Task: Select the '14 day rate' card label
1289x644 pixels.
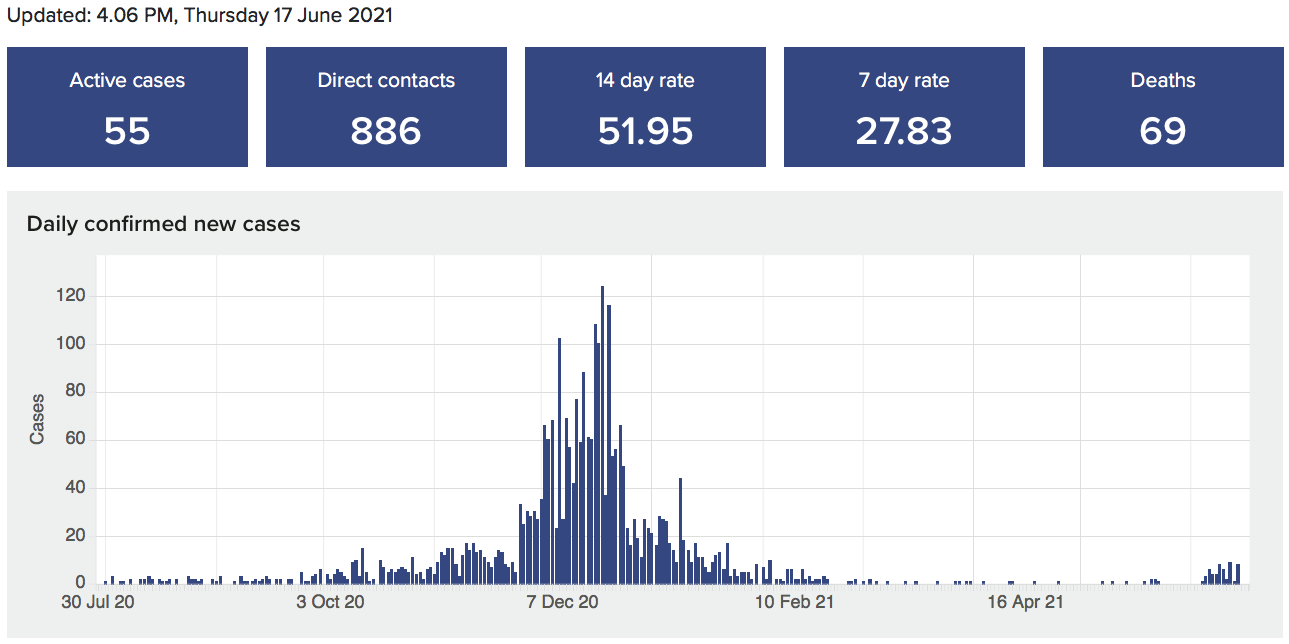Action: 645,81
